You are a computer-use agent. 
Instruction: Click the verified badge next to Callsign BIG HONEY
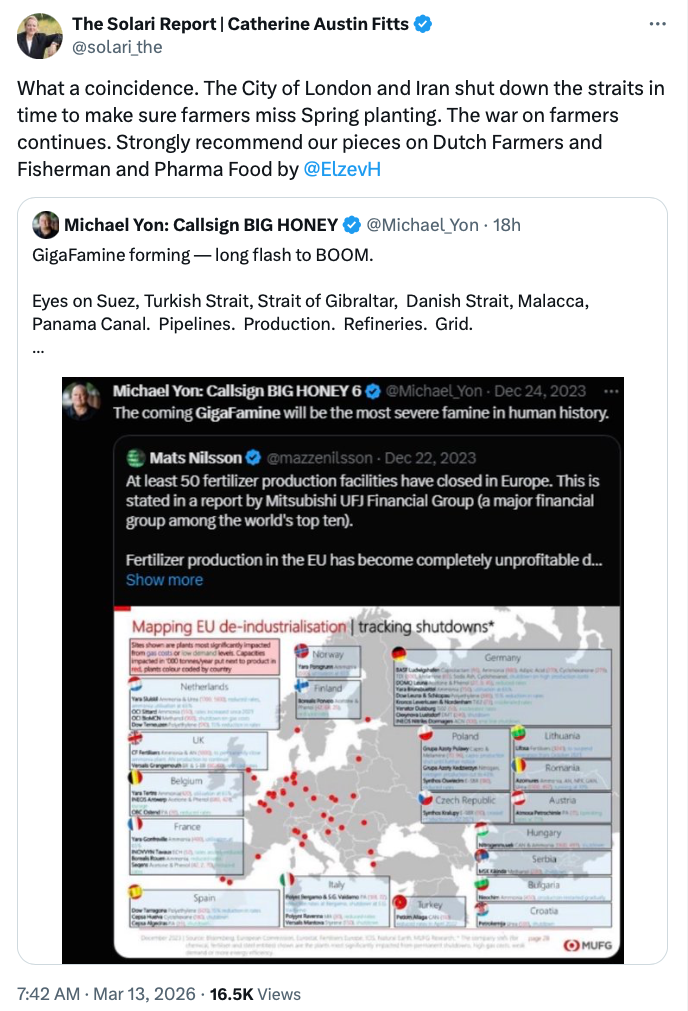click(x=351, y=224)
